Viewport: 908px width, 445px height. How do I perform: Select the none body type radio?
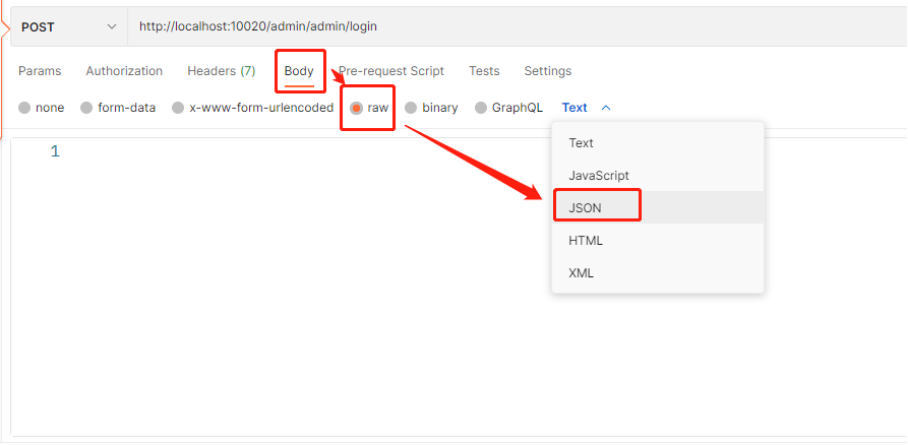[24, 108]
